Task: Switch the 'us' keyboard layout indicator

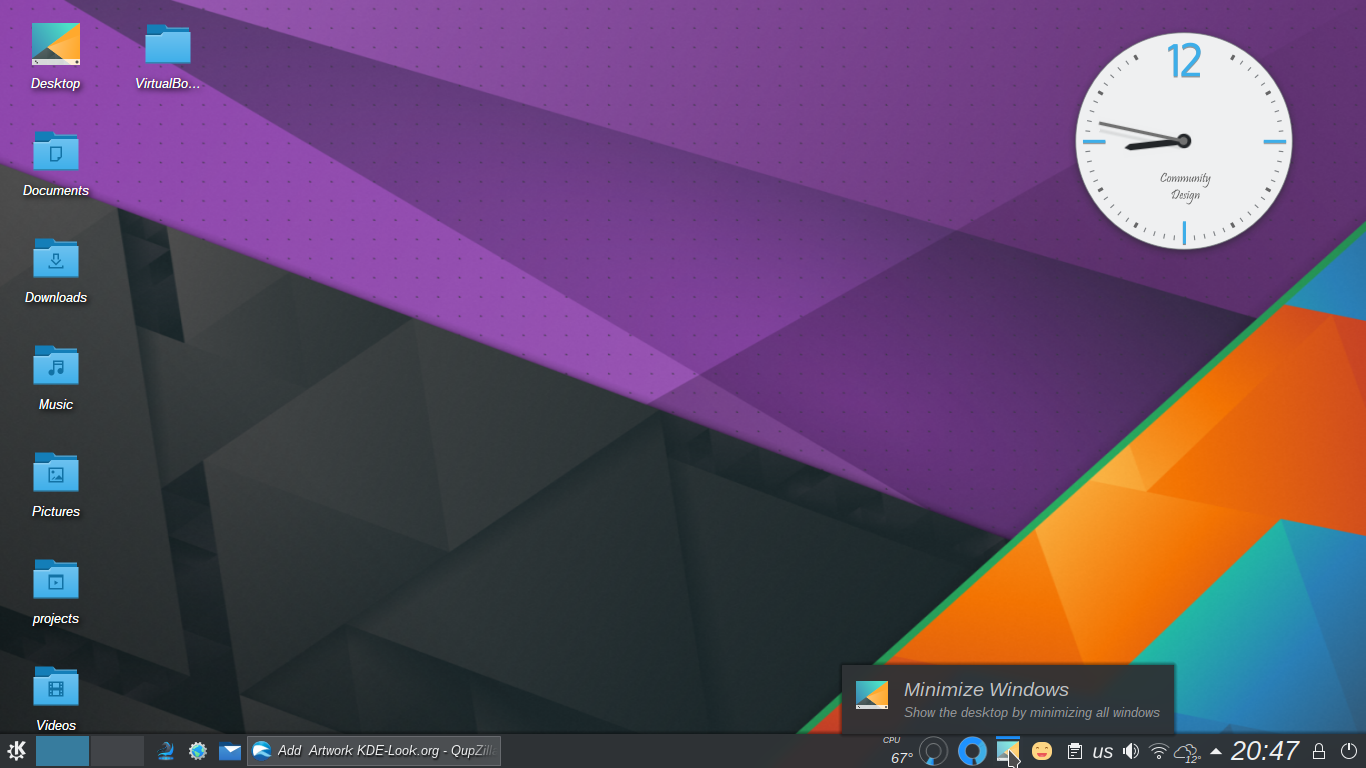Action: [1103, 751]
